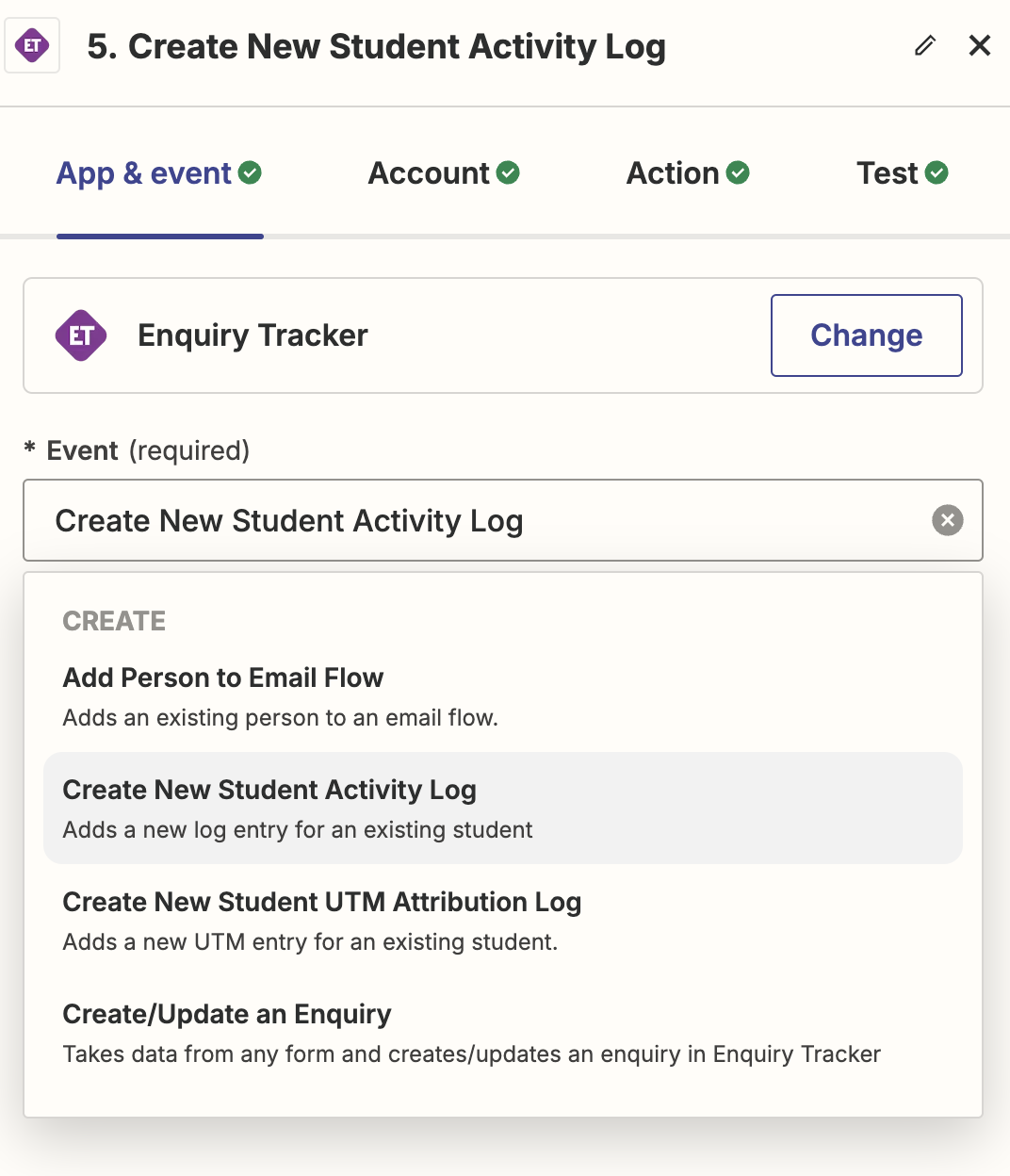Select the pencil edit icon

924,45
